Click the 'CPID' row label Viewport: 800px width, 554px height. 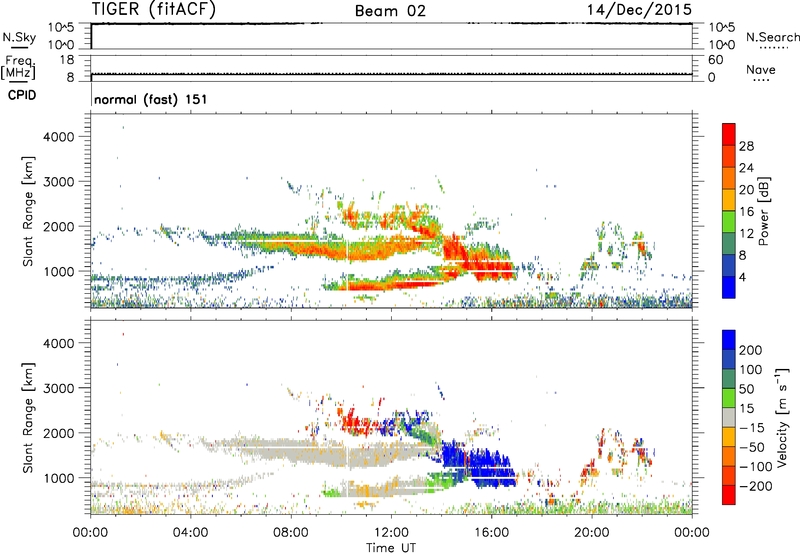point(21,95)
